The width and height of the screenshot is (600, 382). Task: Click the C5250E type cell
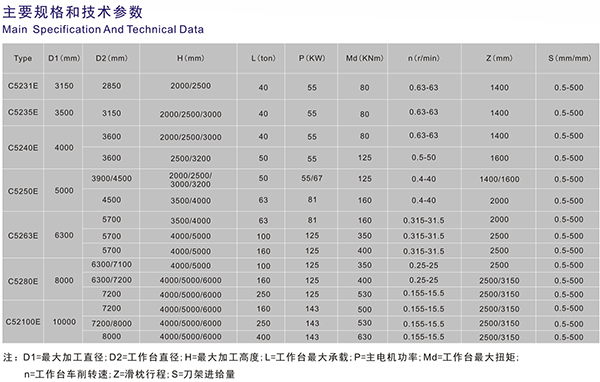click(x=23, y=191)
